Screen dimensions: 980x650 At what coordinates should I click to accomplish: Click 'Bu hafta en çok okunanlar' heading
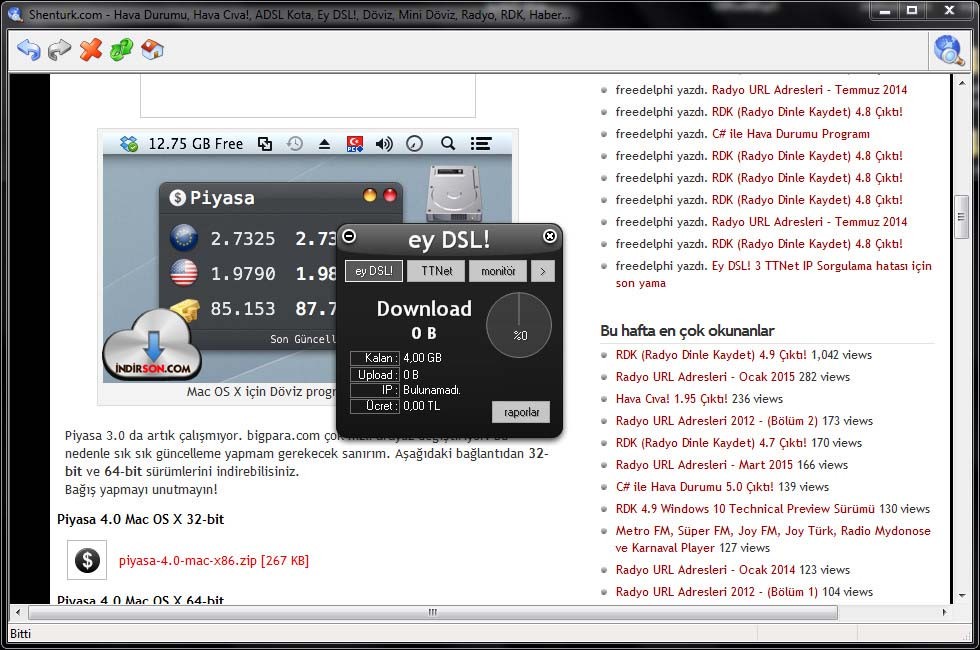point(687,331)
